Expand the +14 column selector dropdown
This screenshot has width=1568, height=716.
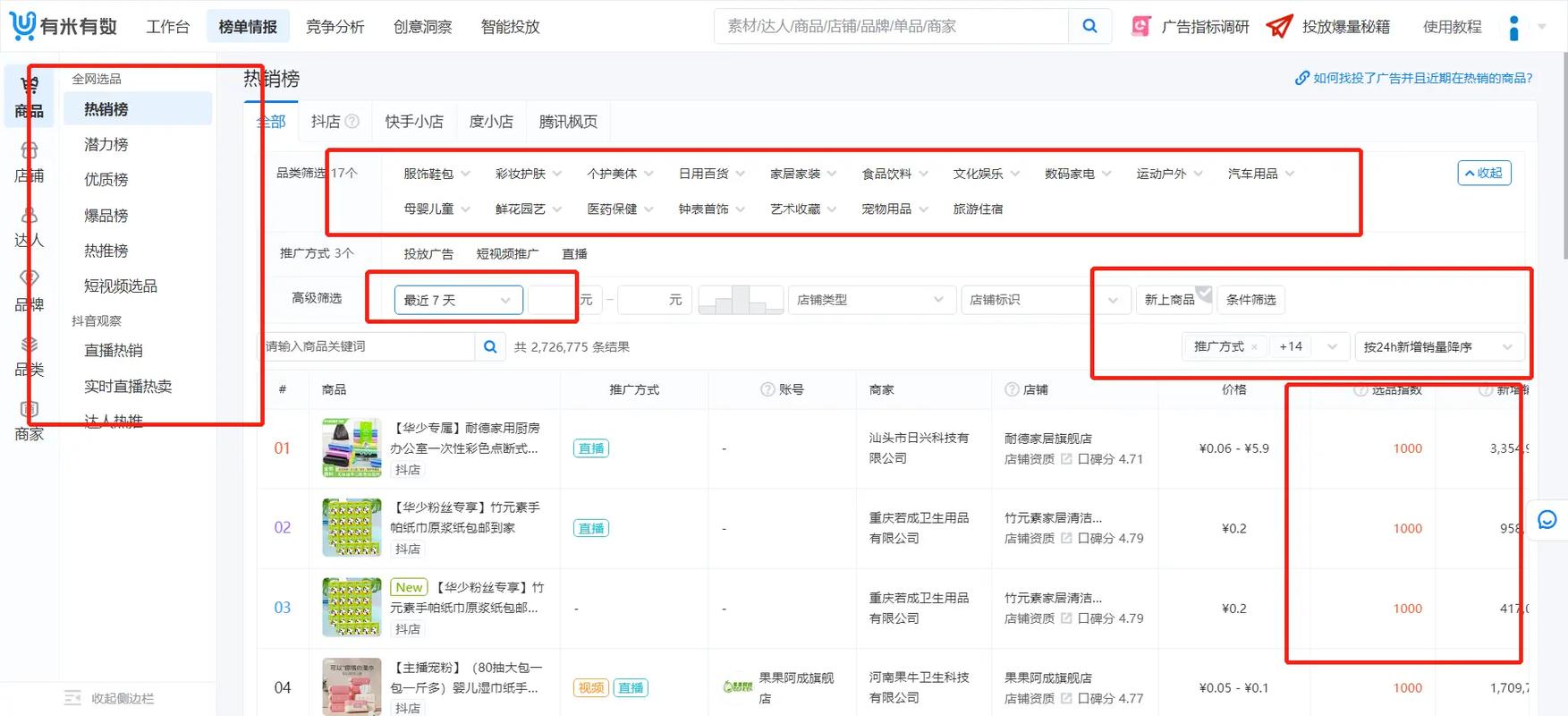(1332, 347)
